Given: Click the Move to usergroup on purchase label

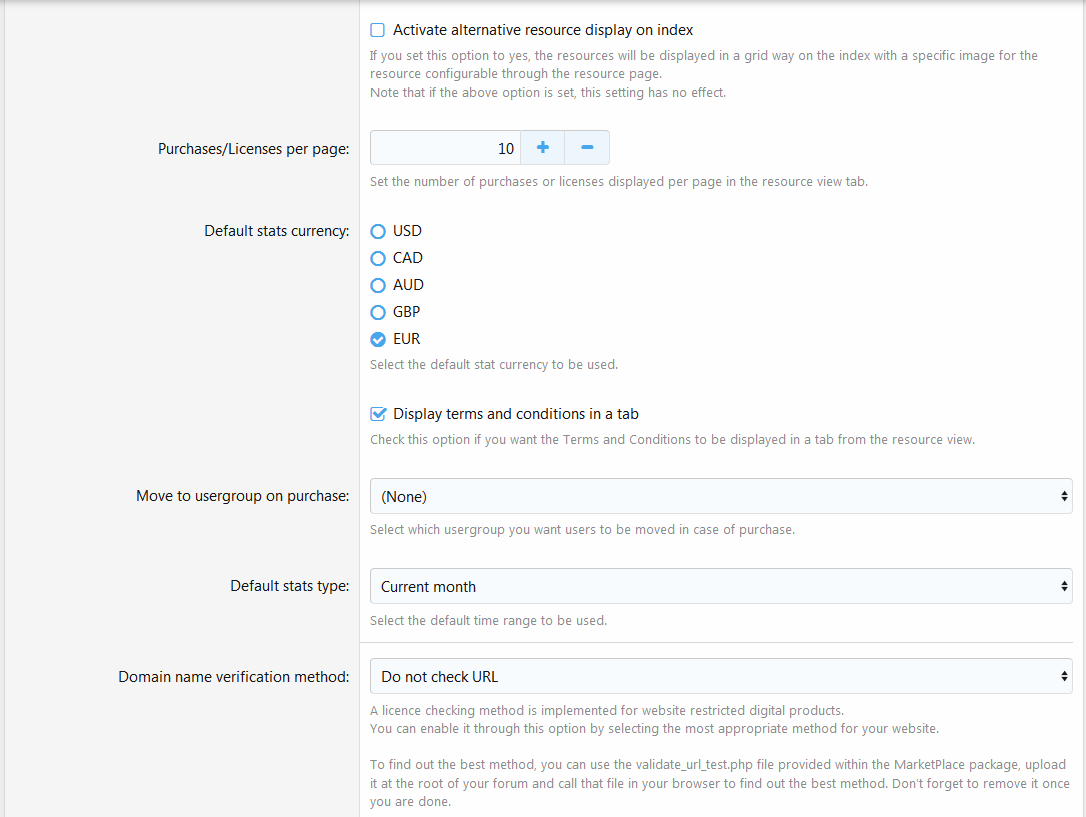Looking at the screenshot, I should [x=242, y=496].
